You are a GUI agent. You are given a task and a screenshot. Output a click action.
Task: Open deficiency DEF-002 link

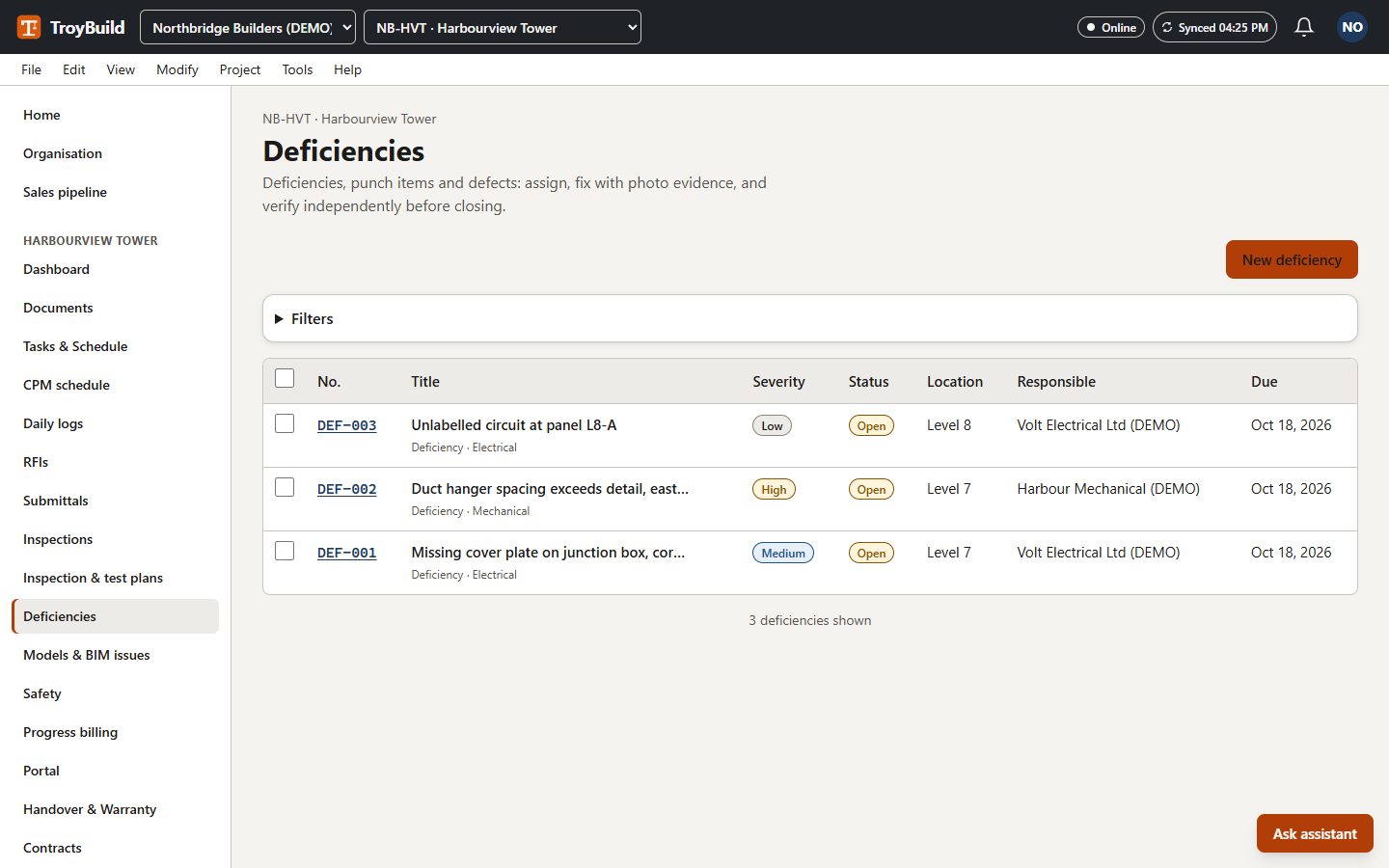pos(347,489)
